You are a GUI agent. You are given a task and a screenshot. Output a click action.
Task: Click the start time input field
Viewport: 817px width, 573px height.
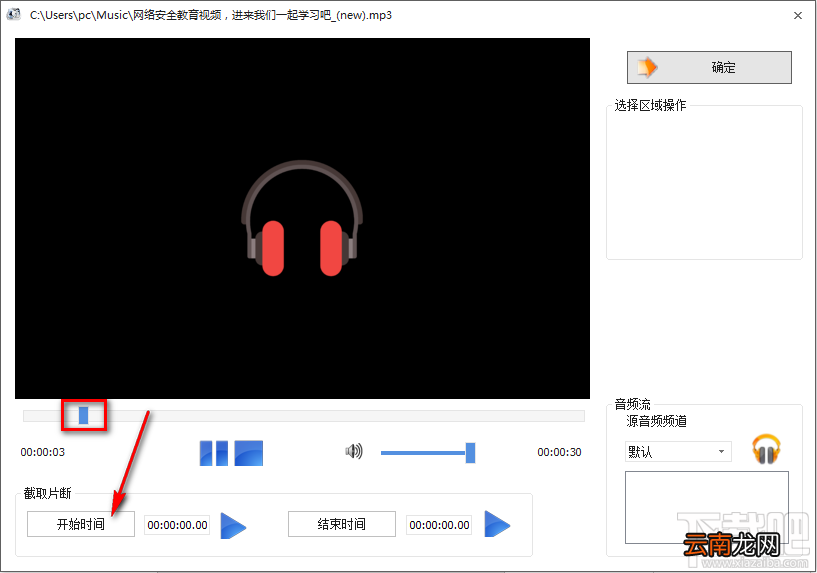tap(177, 525)
